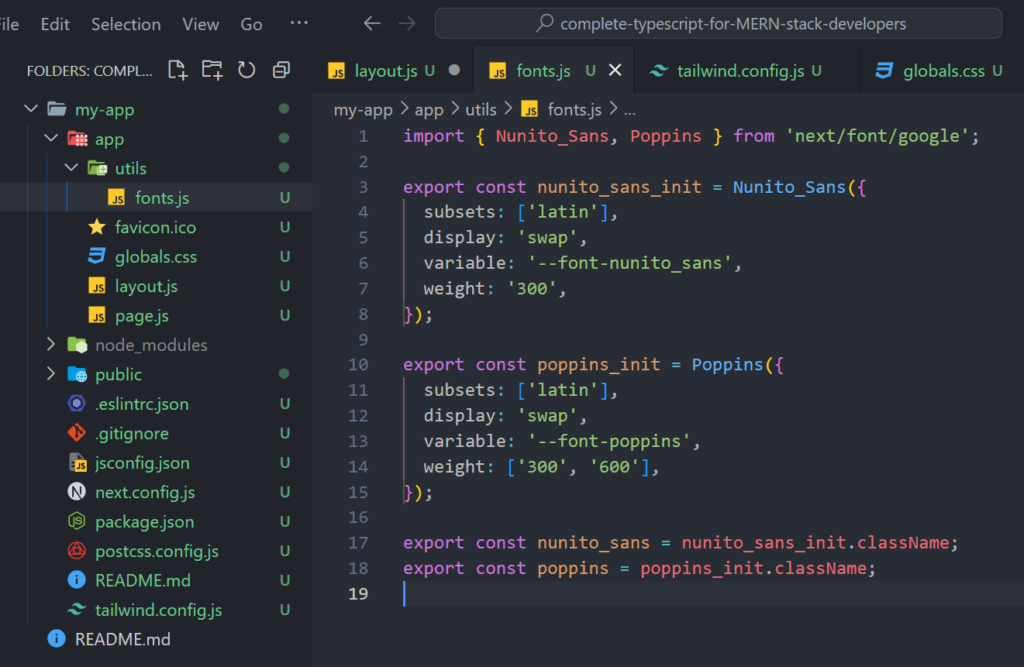Open the Selection menu
Viewport: 1024px width, 667px height.
(x=125, y=24)
